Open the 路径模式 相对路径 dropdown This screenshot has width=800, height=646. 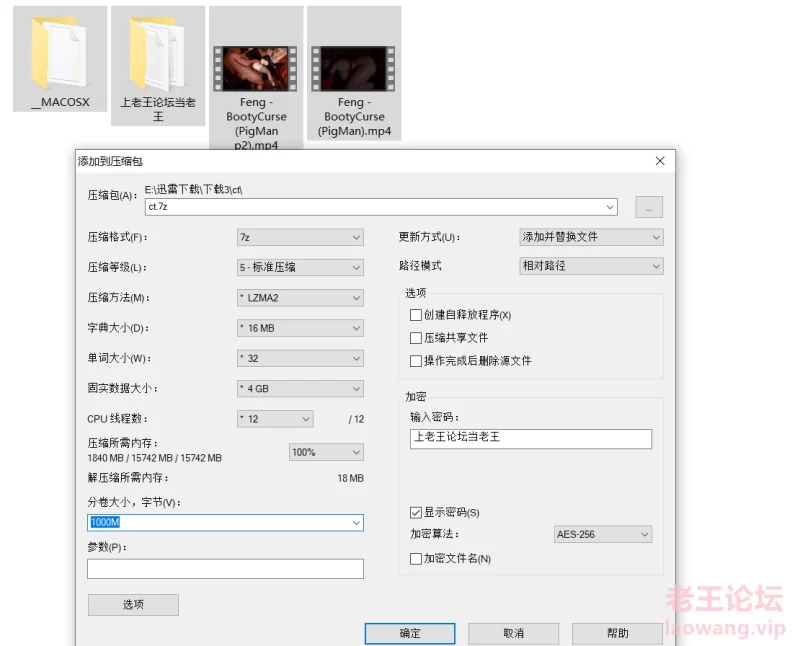pos(591,266)
